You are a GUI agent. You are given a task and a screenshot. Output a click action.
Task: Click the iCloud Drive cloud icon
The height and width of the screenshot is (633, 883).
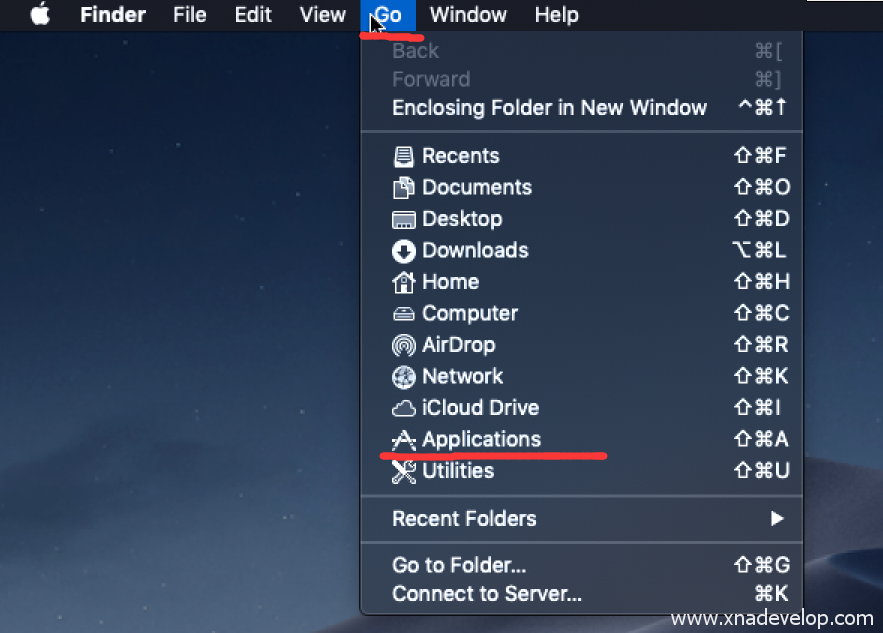pos(403,408)
